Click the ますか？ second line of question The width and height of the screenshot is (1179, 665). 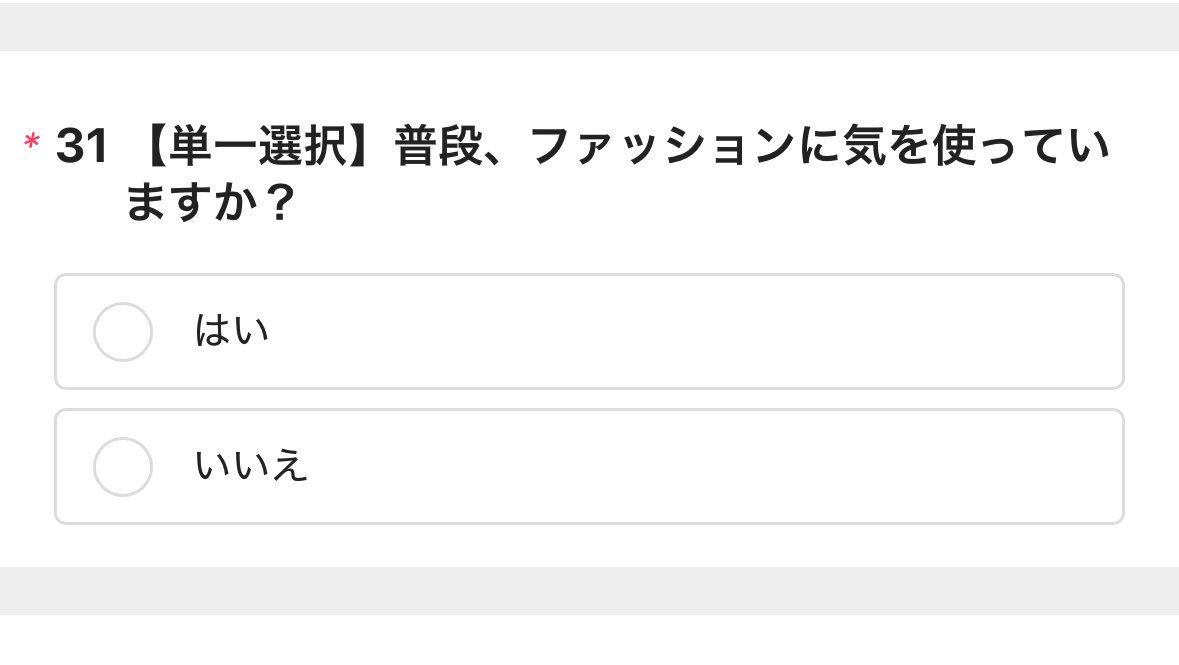pyautogui.click(x=208, y=204)
